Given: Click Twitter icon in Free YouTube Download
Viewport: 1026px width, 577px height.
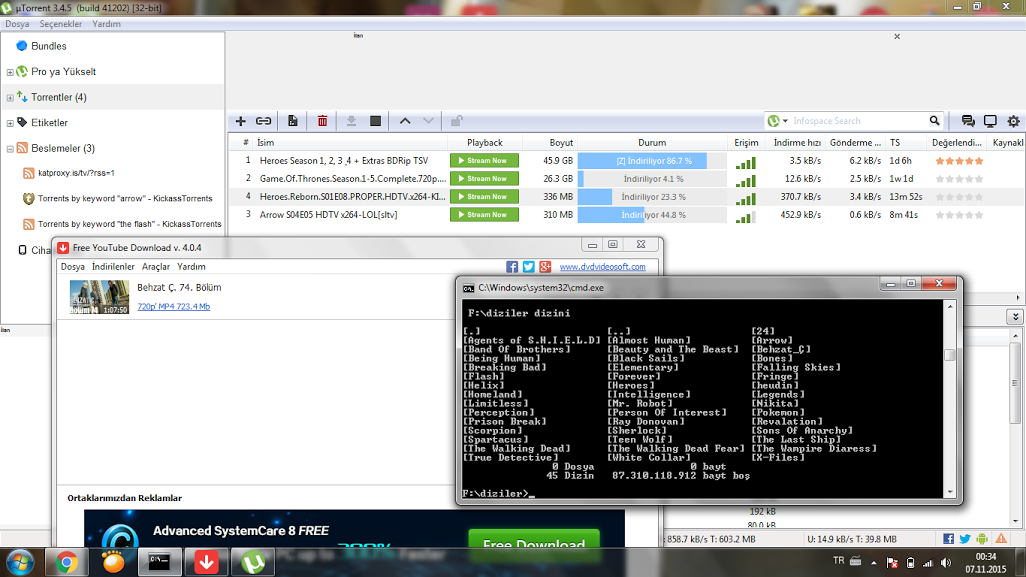Looking at the screenshot, I should tap(529, 267).
